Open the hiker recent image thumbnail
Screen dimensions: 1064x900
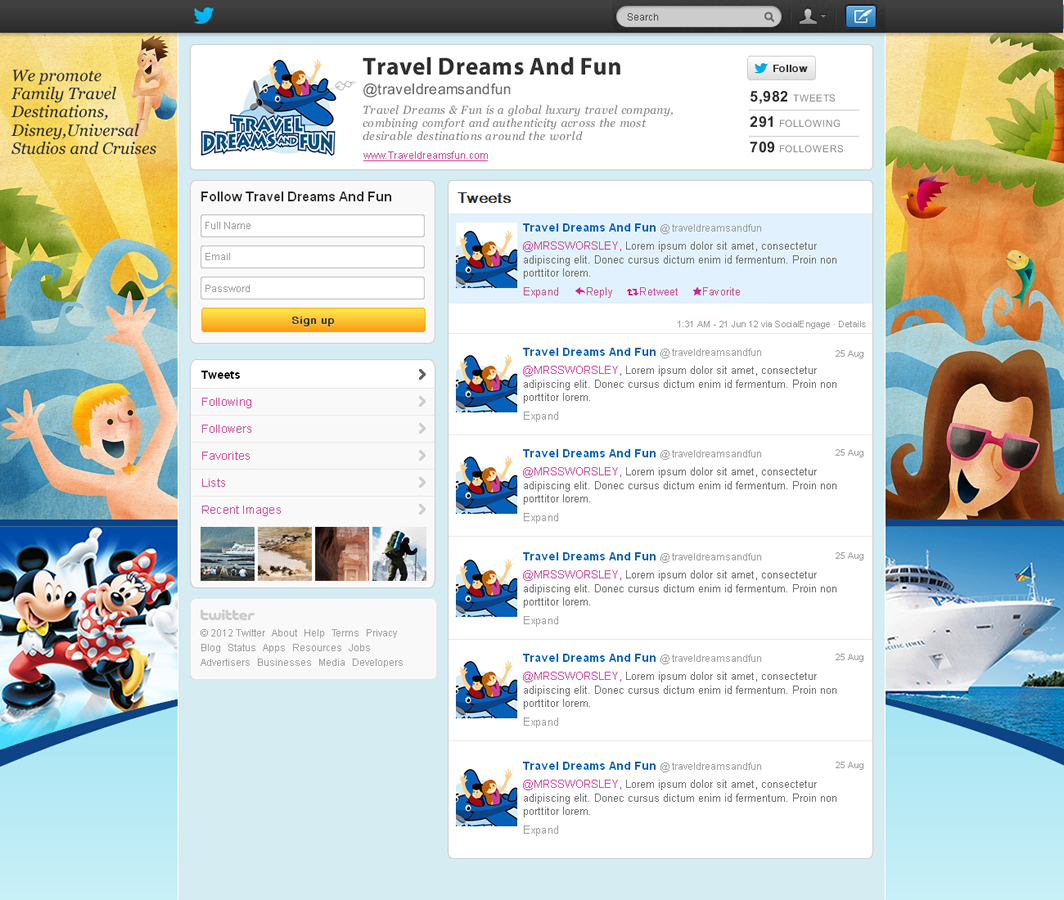[x=399, y=554]
